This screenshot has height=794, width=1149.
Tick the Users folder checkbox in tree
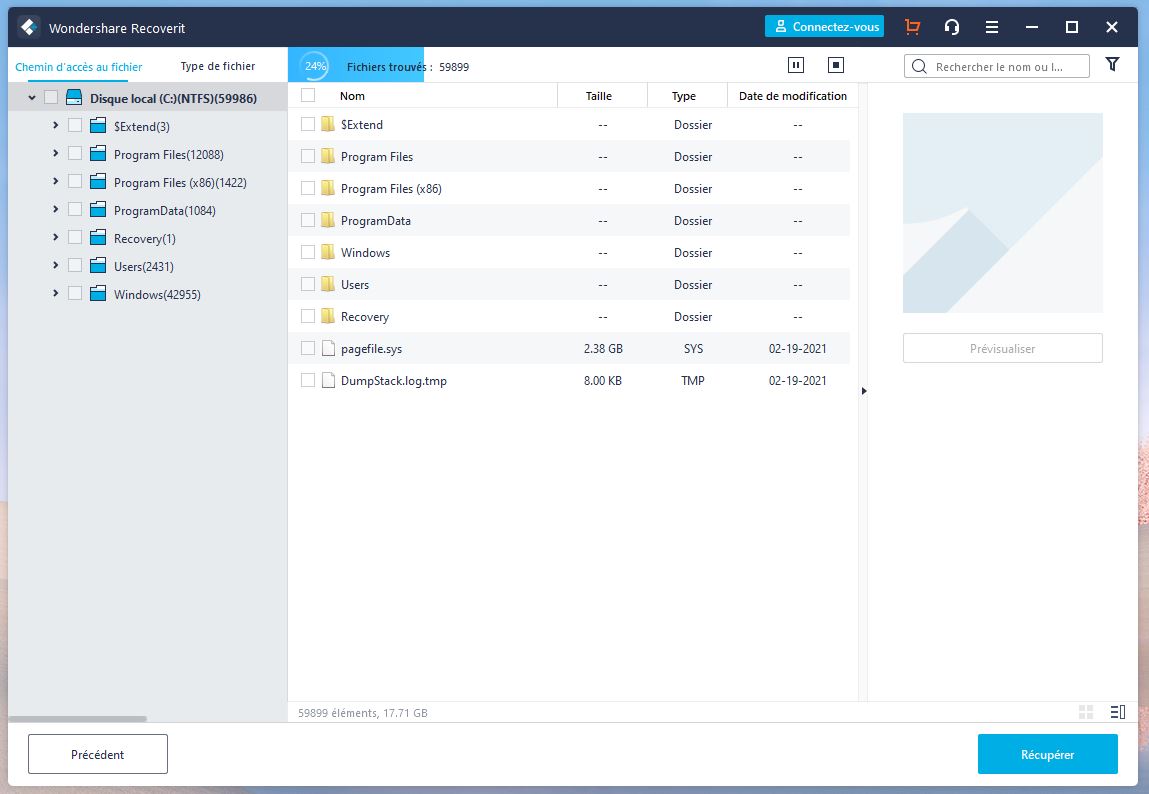click(75, 266)
